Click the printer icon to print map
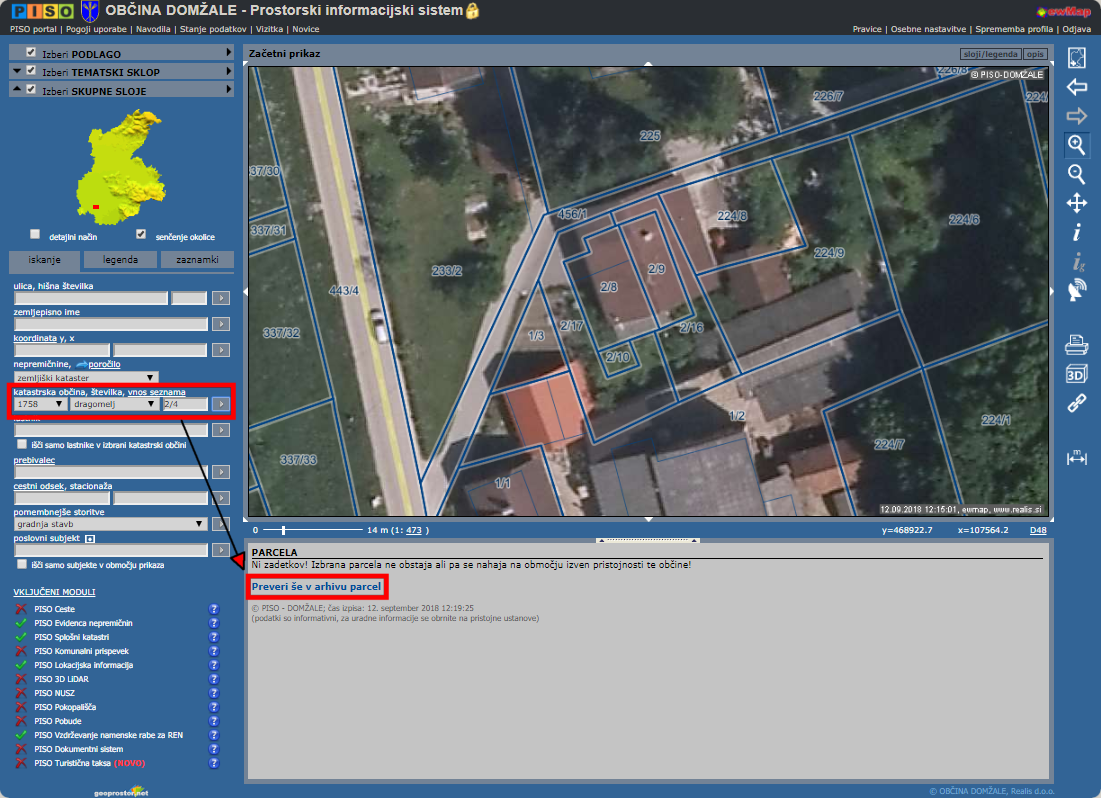 (1076, 346)
